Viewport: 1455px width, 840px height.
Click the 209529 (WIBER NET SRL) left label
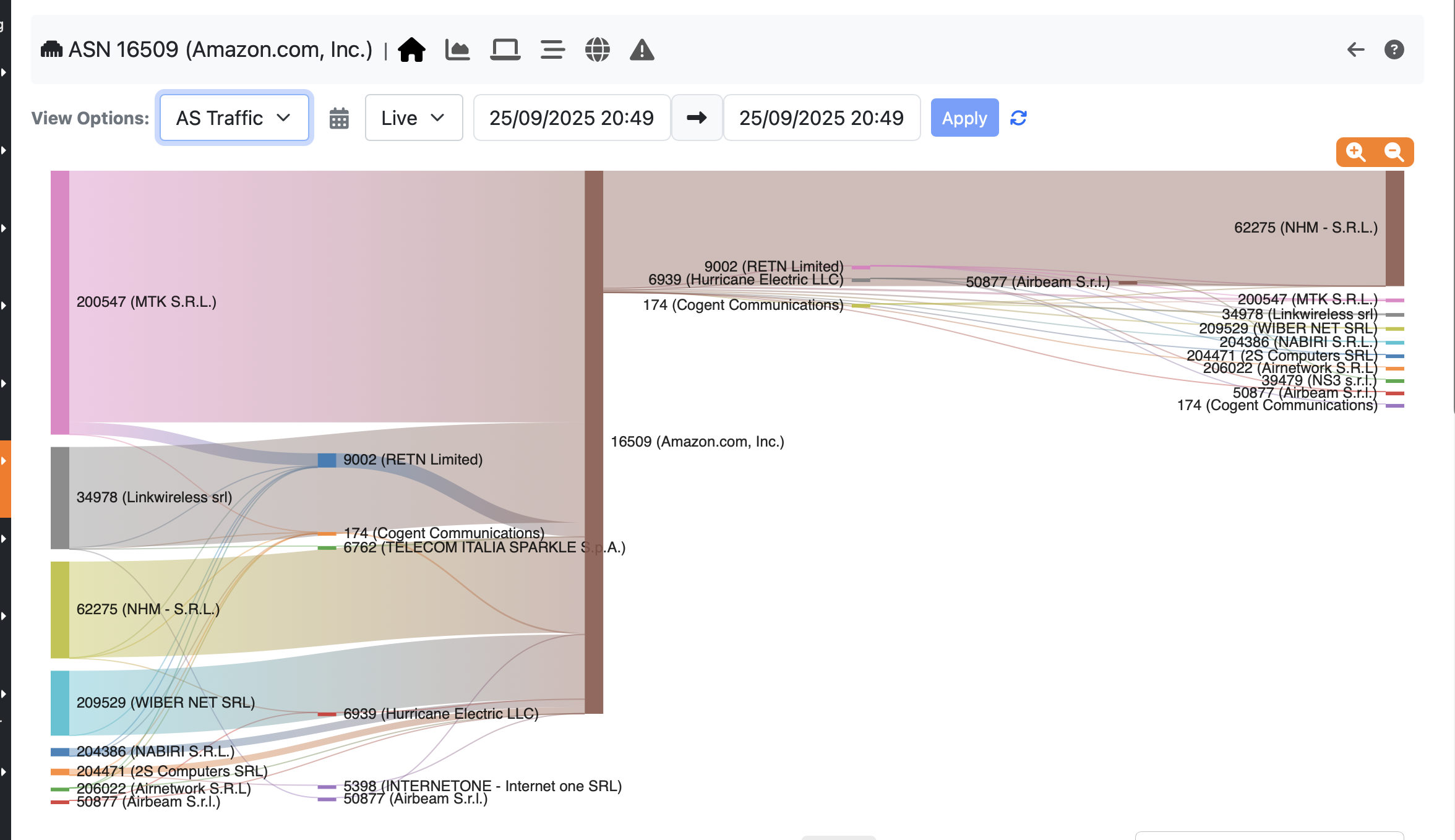166,703
